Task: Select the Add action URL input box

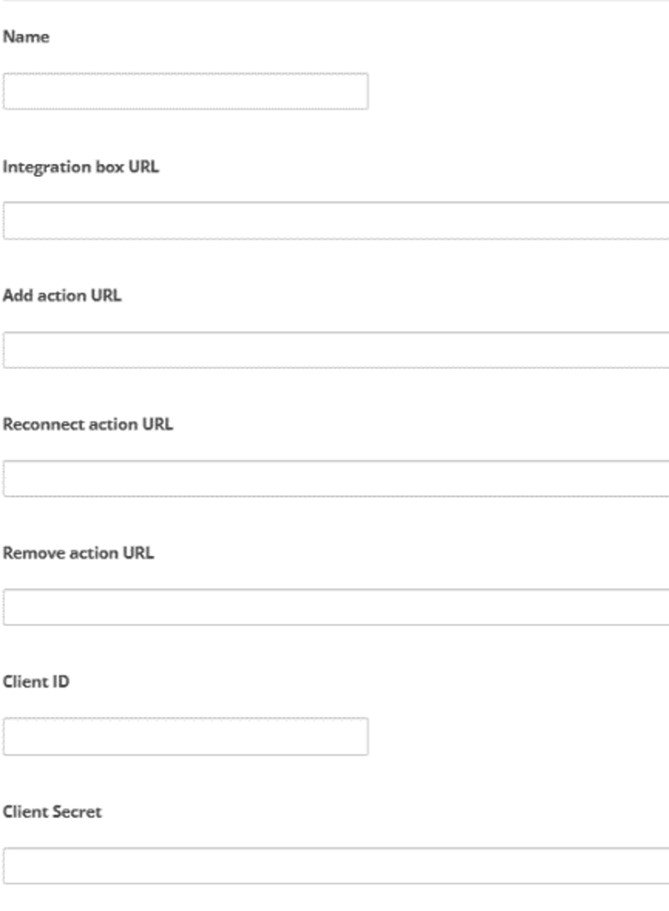Action: [335, 350]
